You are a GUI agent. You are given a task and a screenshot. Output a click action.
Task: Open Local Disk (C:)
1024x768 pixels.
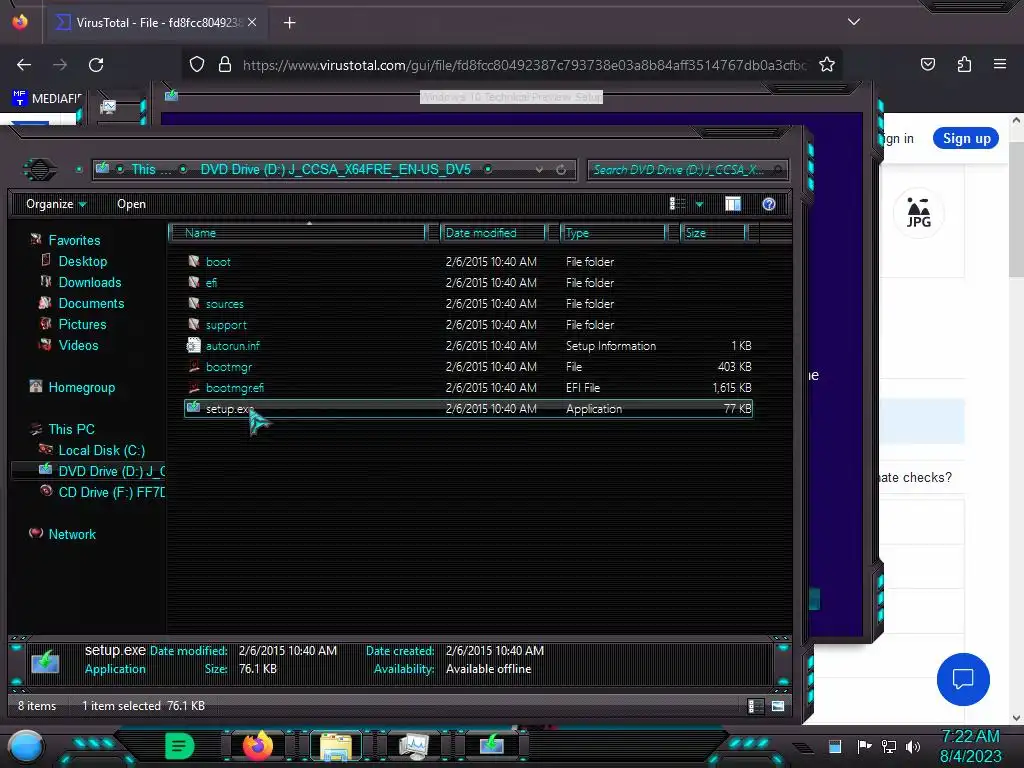pyautogui.click(x=102, y=450)
